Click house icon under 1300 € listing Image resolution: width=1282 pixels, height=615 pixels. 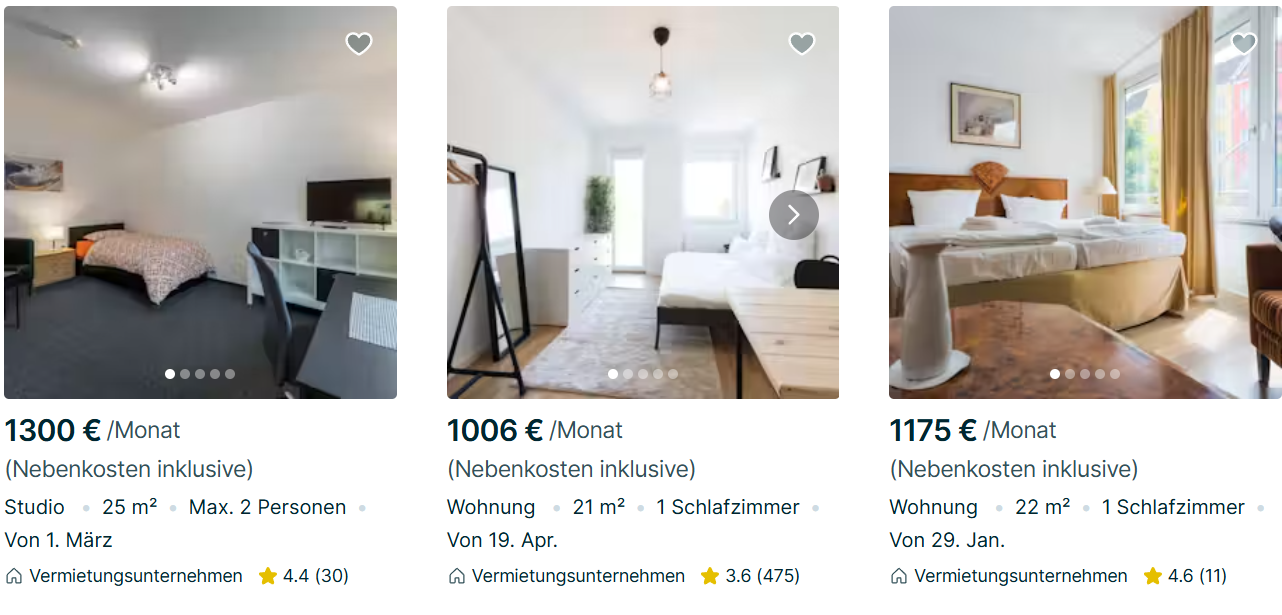click(x=14, y=576)
